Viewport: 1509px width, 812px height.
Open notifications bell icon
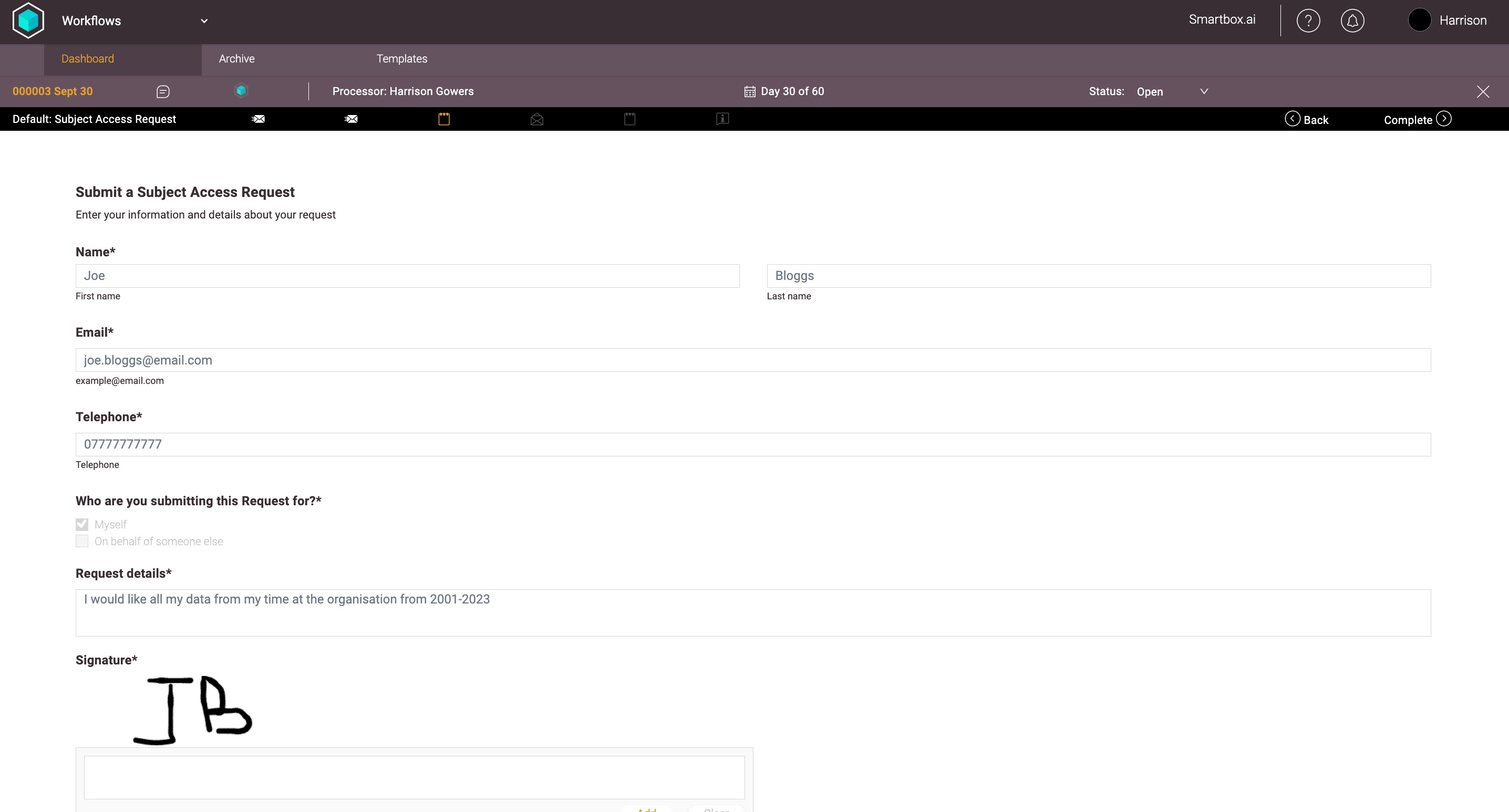(x=1352, y=20)
